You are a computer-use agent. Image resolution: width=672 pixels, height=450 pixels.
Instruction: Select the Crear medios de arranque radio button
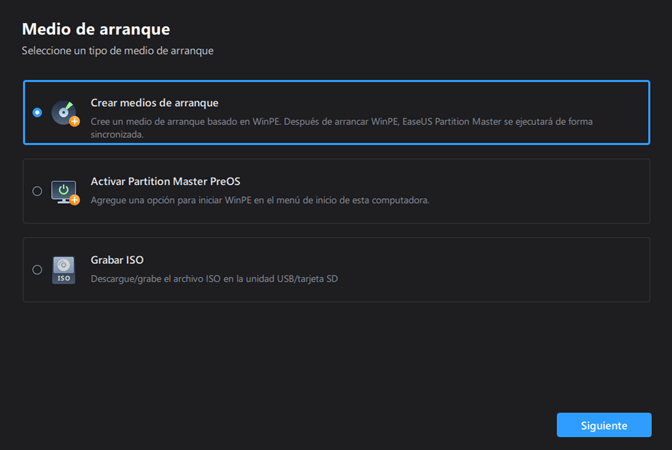pos(37,113)
